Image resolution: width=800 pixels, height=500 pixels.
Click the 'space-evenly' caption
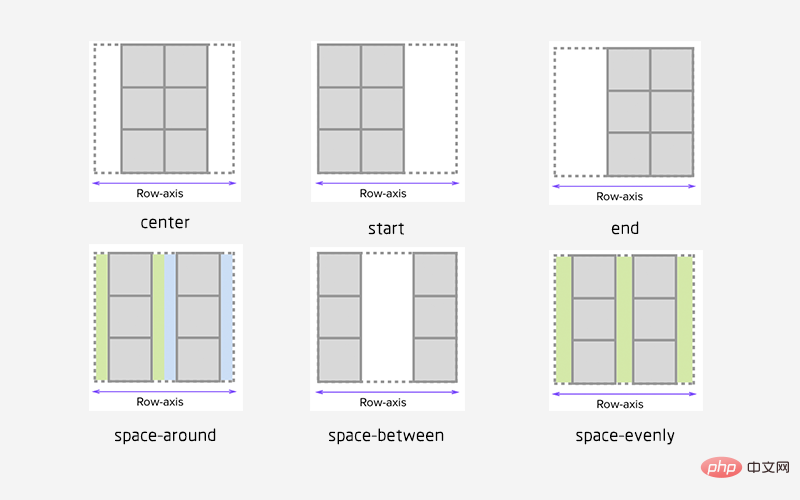tap(625, 435)
